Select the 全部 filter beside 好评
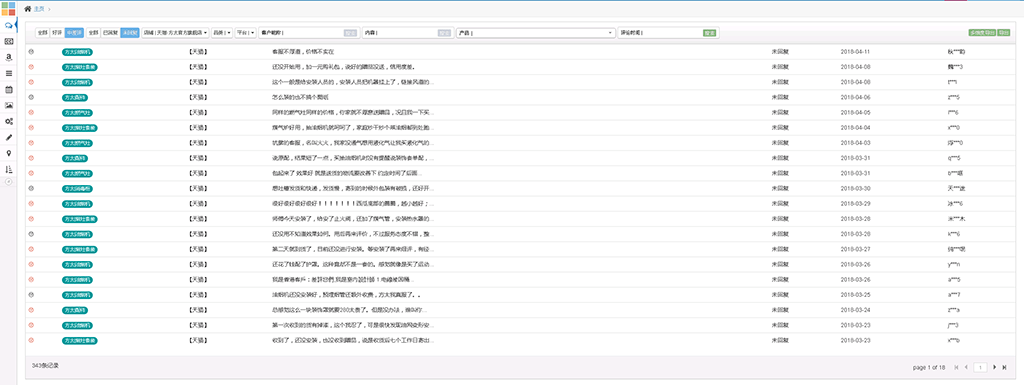 pyautogui.click(x=42, y=33)
